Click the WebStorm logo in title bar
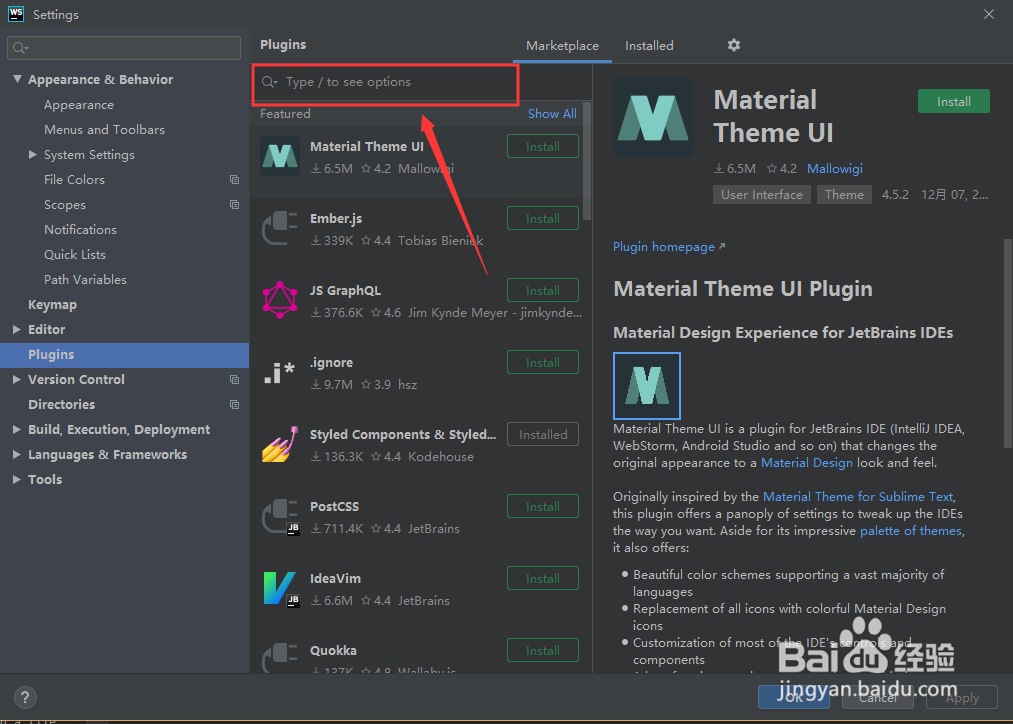Viewport: 1013px width, 724px height. tap(16, 14)
